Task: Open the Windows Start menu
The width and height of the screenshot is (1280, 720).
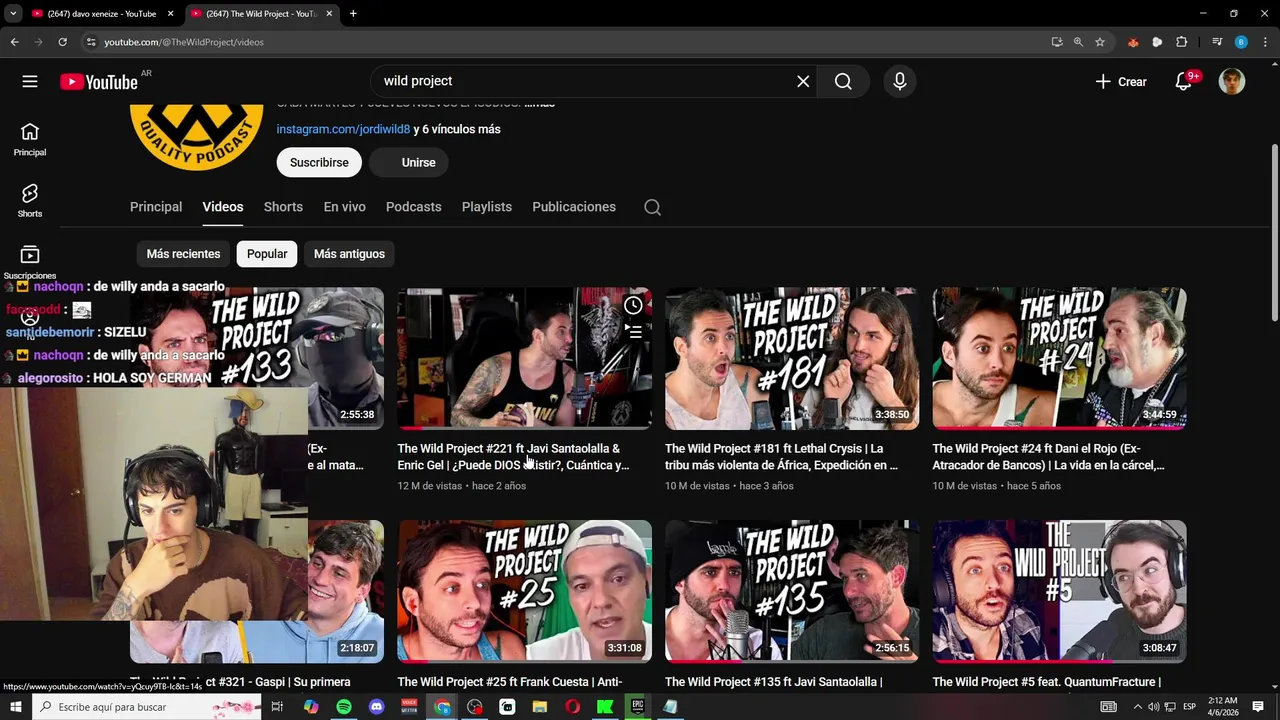Action: click(x=16, y=707)
